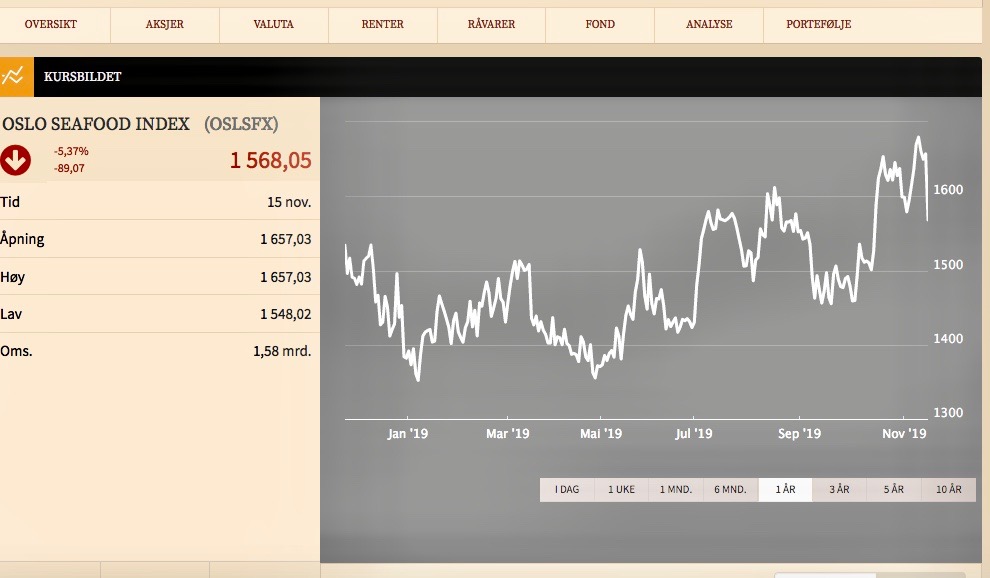Viewport: 990px width, 578px height.
Task: Click the Mar '19 axis label
Action: tap(508, 434)
